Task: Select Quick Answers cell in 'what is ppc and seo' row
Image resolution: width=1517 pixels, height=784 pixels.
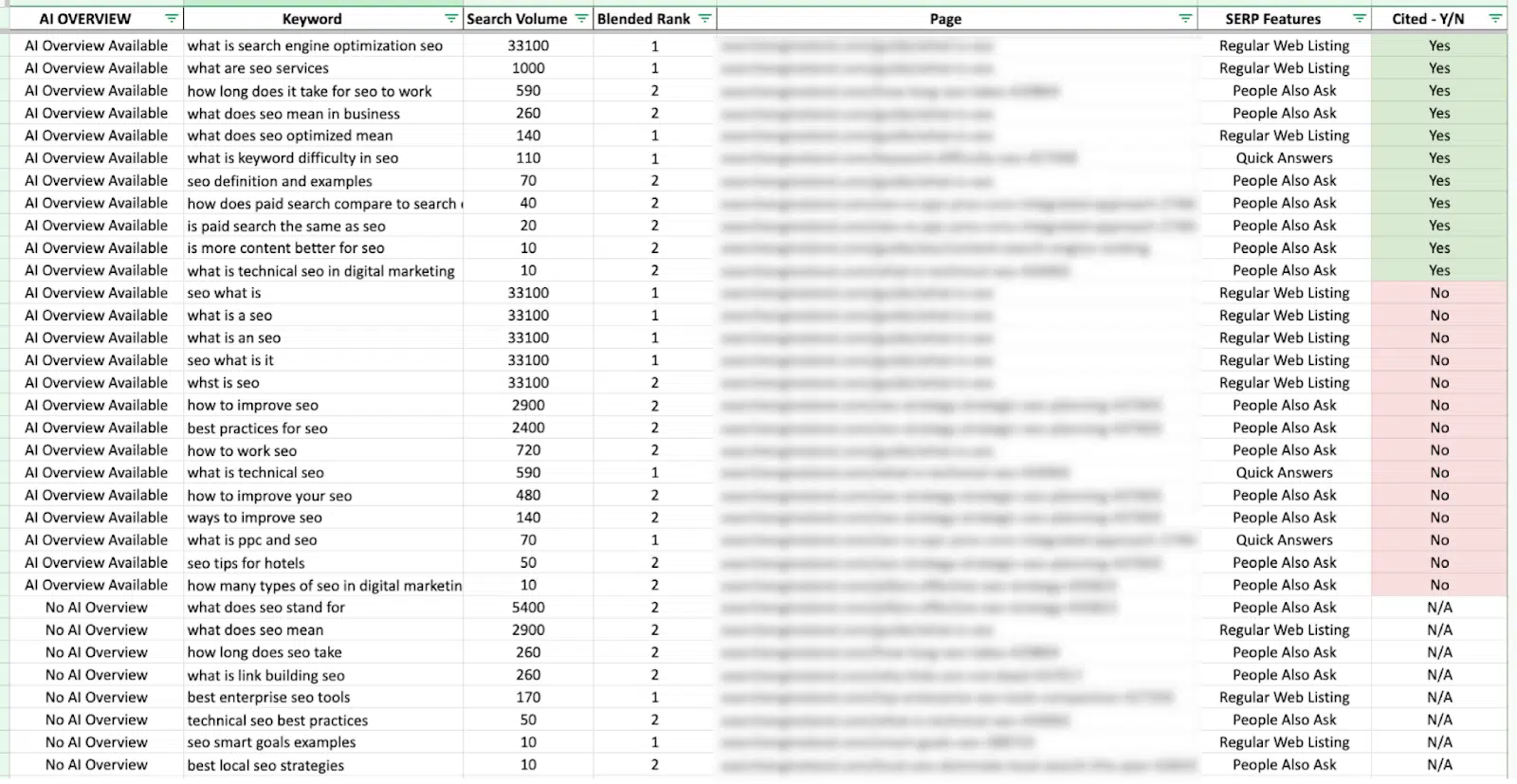Action: (x=1285, y=540)
